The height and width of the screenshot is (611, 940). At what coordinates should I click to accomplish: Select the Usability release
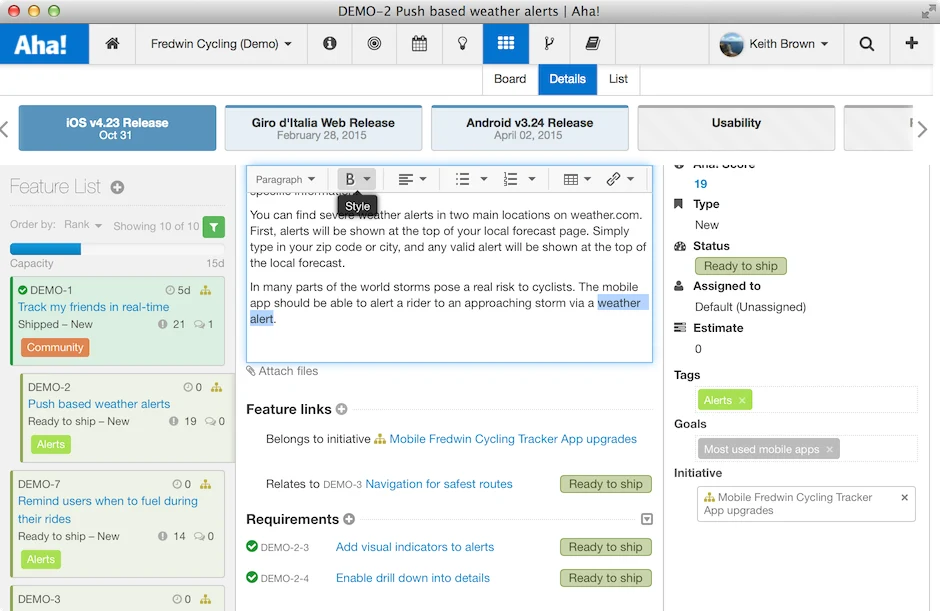coord(736,128)
